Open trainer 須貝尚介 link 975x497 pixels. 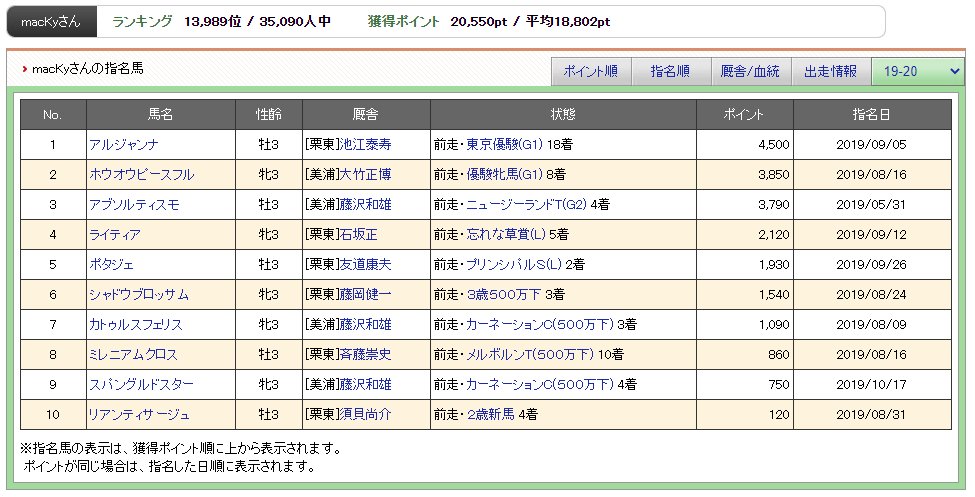(366, 414)
